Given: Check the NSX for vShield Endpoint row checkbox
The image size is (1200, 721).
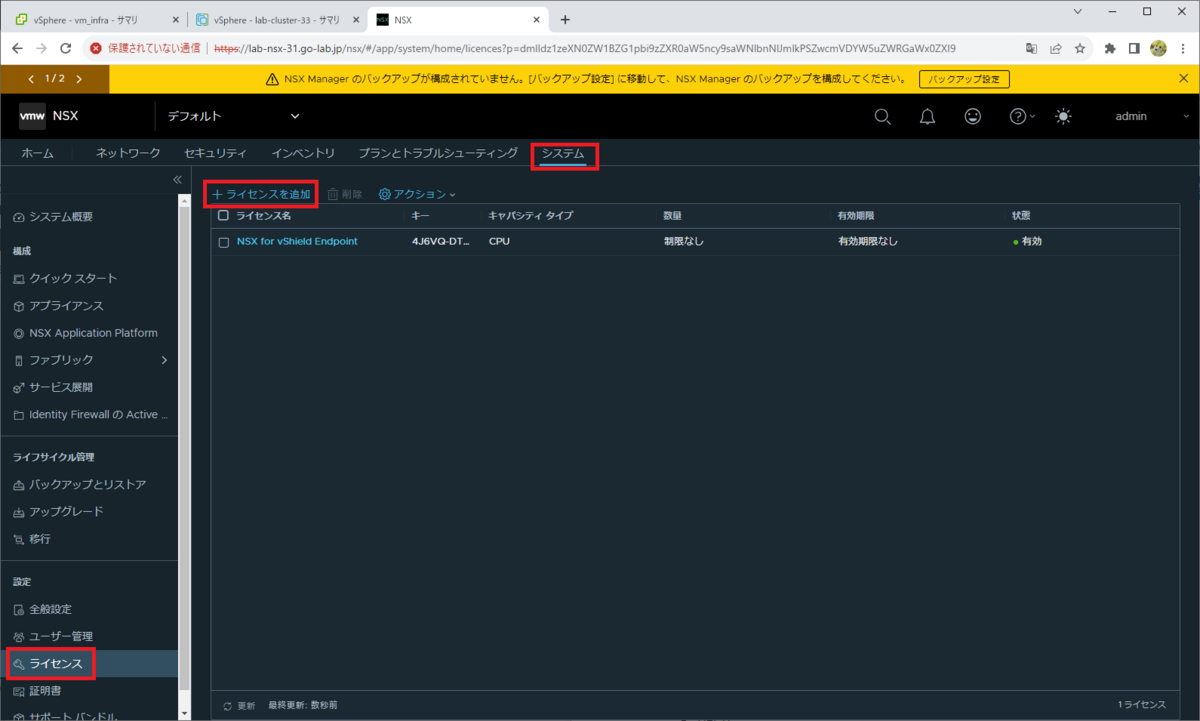Looking at the screenshot, I should [x=223, y=242].
